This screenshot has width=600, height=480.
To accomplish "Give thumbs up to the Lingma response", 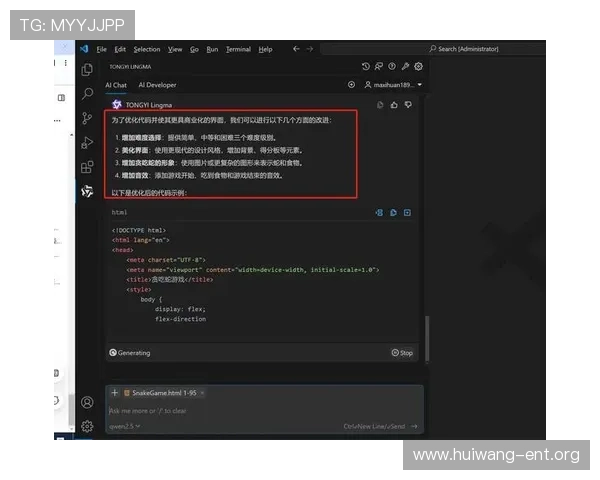I will click(x=394, y=104).
